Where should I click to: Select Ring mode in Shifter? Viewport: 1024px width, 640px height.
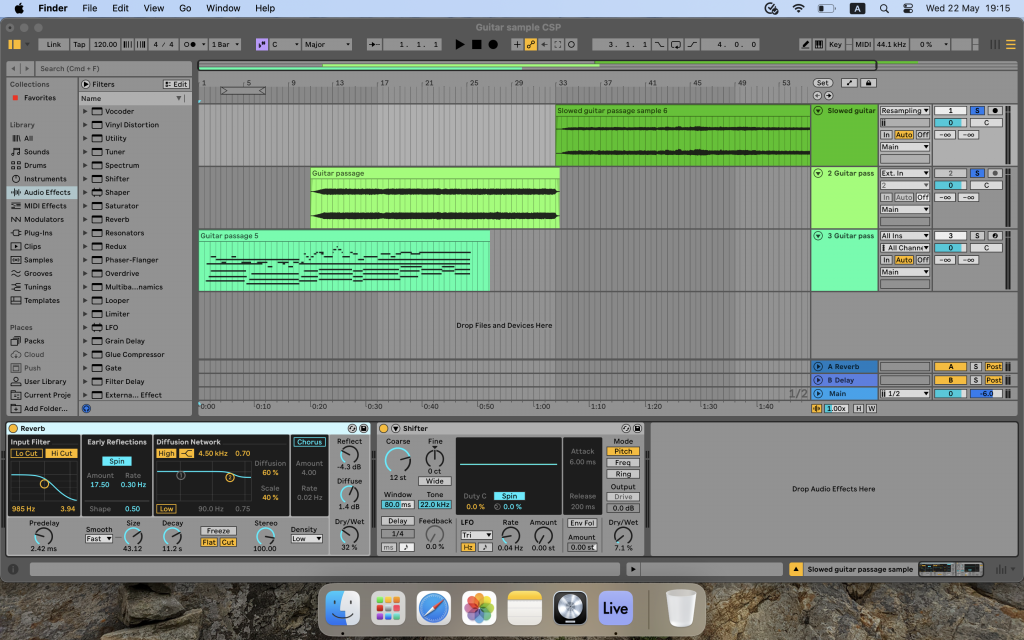point(623,474)
